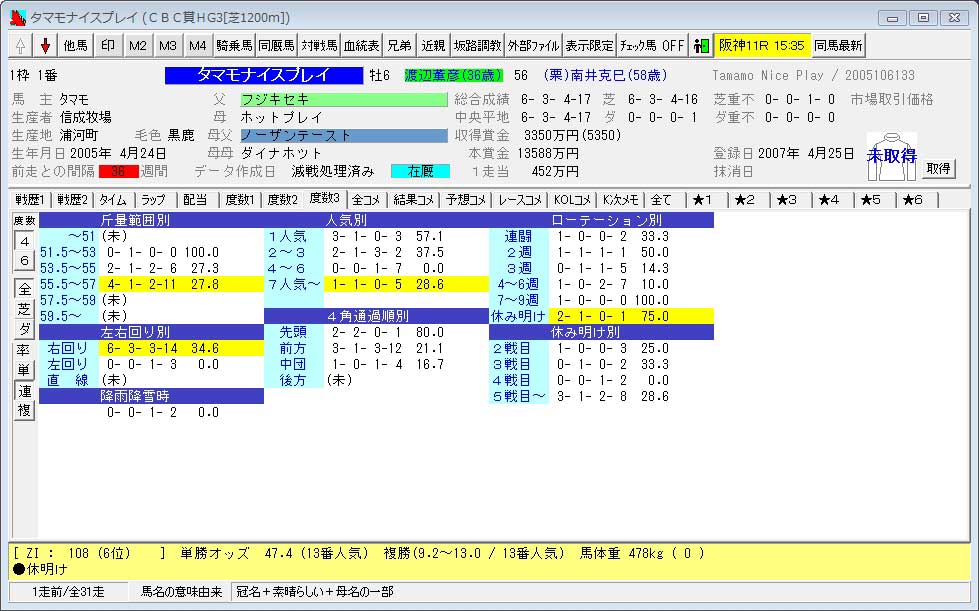
Task: Click the green フジキセキ sire field
Action: (343, 100)
